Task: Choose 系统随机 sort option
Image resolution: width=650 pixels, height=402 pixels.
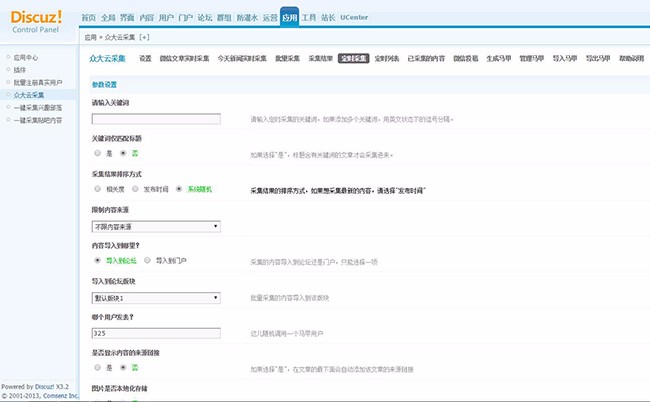Action: (x=179, y=189)
